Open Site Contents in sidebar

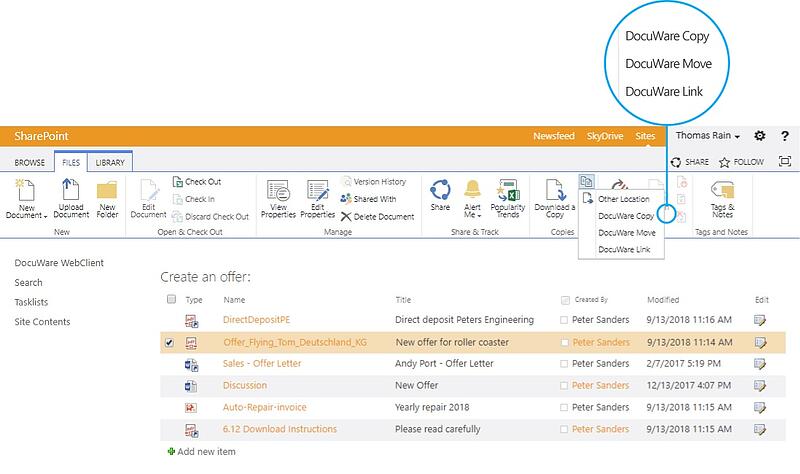click(x=42, y=321)
